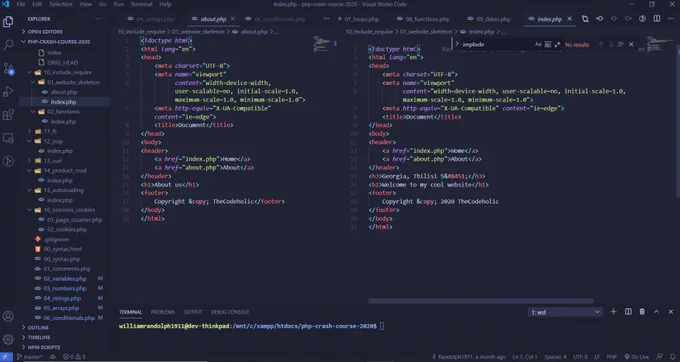The width and height of the screenshot is (680, 362).
Task: Close the terminal panel
Action: click(x=671, y=312)
